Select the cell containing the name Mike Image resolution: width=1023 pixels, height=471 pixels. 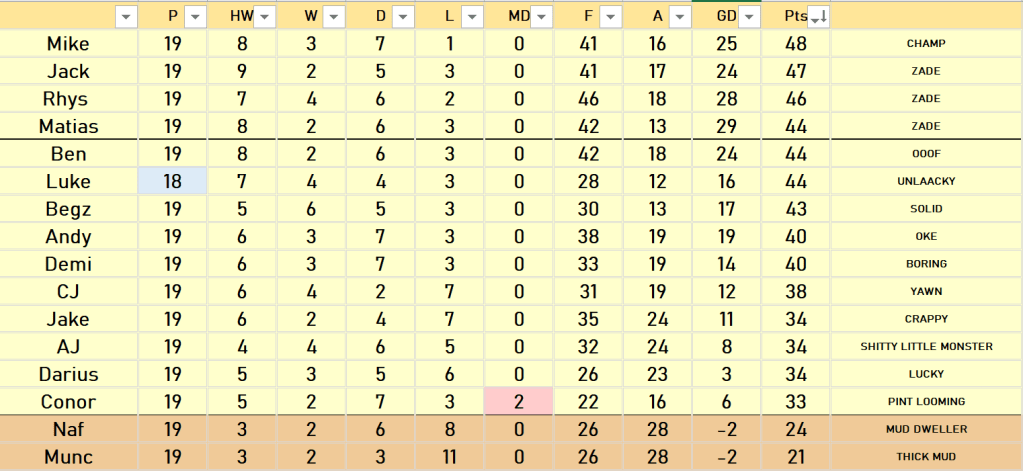pos(68,44)
